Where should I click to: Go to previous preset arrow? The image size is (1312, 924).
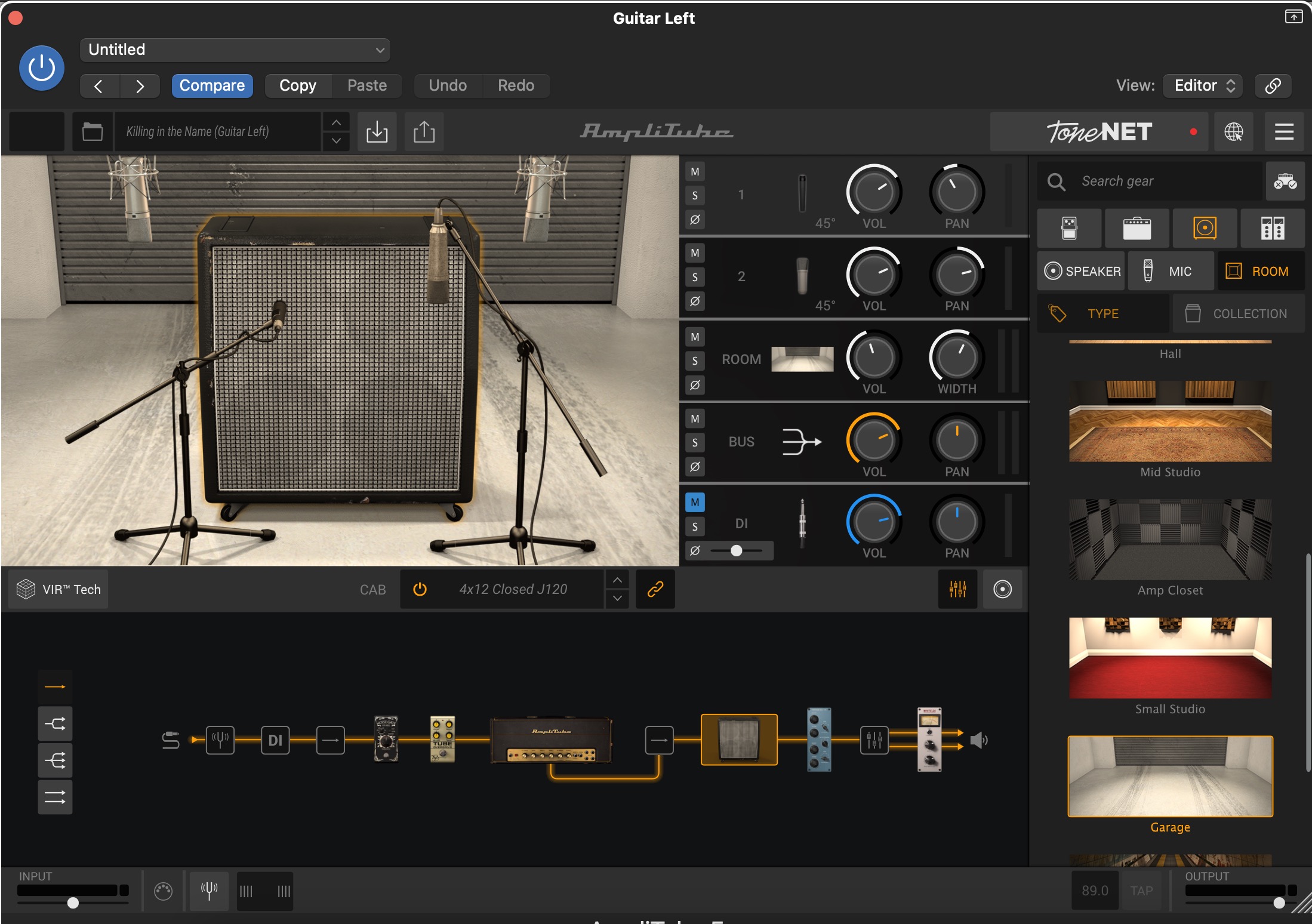[99, 86]
